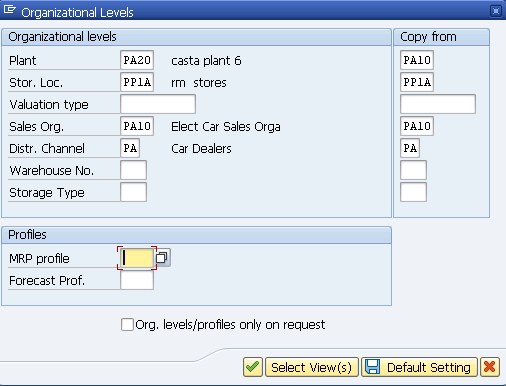The image size is (506, 386).
Task: Focus the MRP profile input field
Action: point(137,258)
